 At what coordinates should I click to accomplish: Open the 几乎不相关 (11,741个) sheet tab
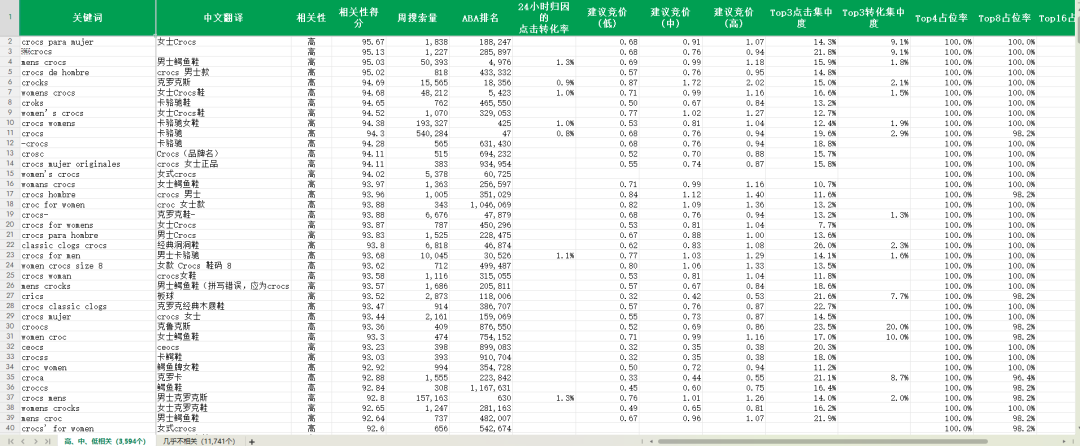pos(199,441)
